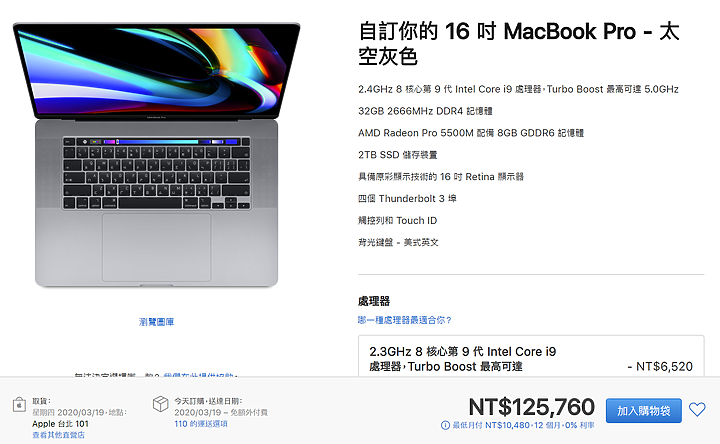Click the 處理器 section heading

(374, 301)
